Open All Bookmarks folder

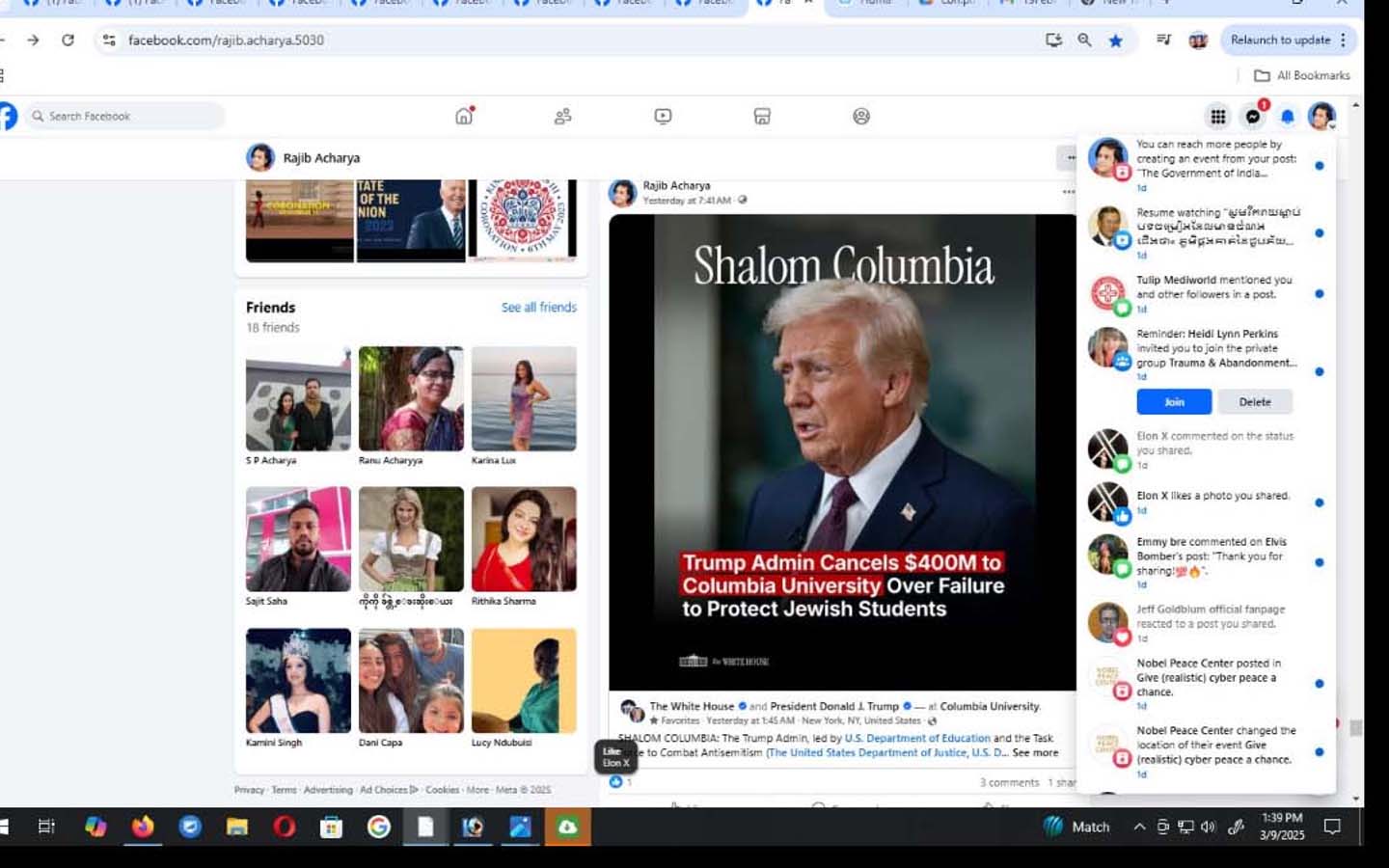point(1301,75)
